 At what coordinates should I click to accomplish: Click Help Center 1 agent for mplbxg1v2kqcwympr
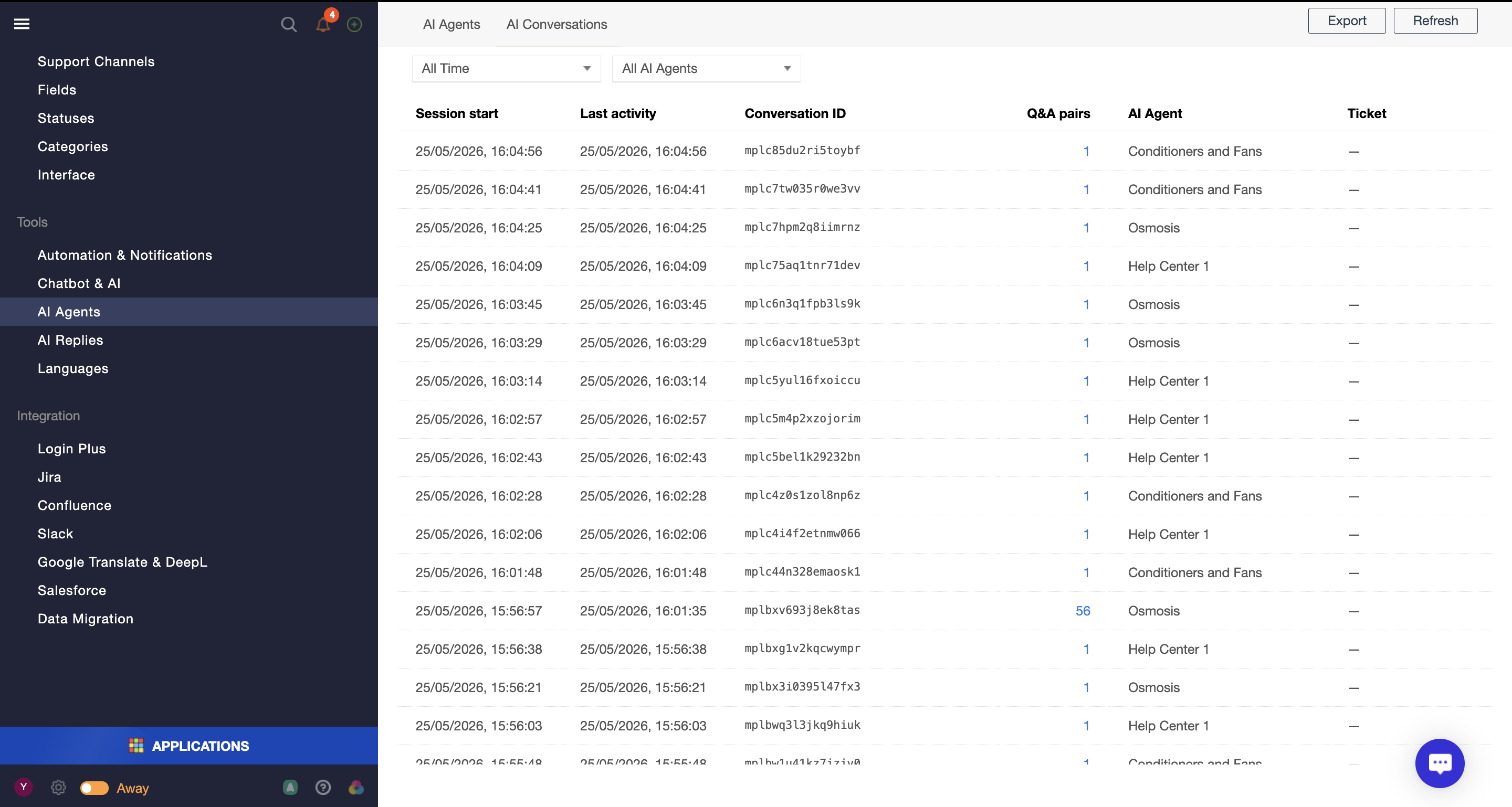[1168, 649]
